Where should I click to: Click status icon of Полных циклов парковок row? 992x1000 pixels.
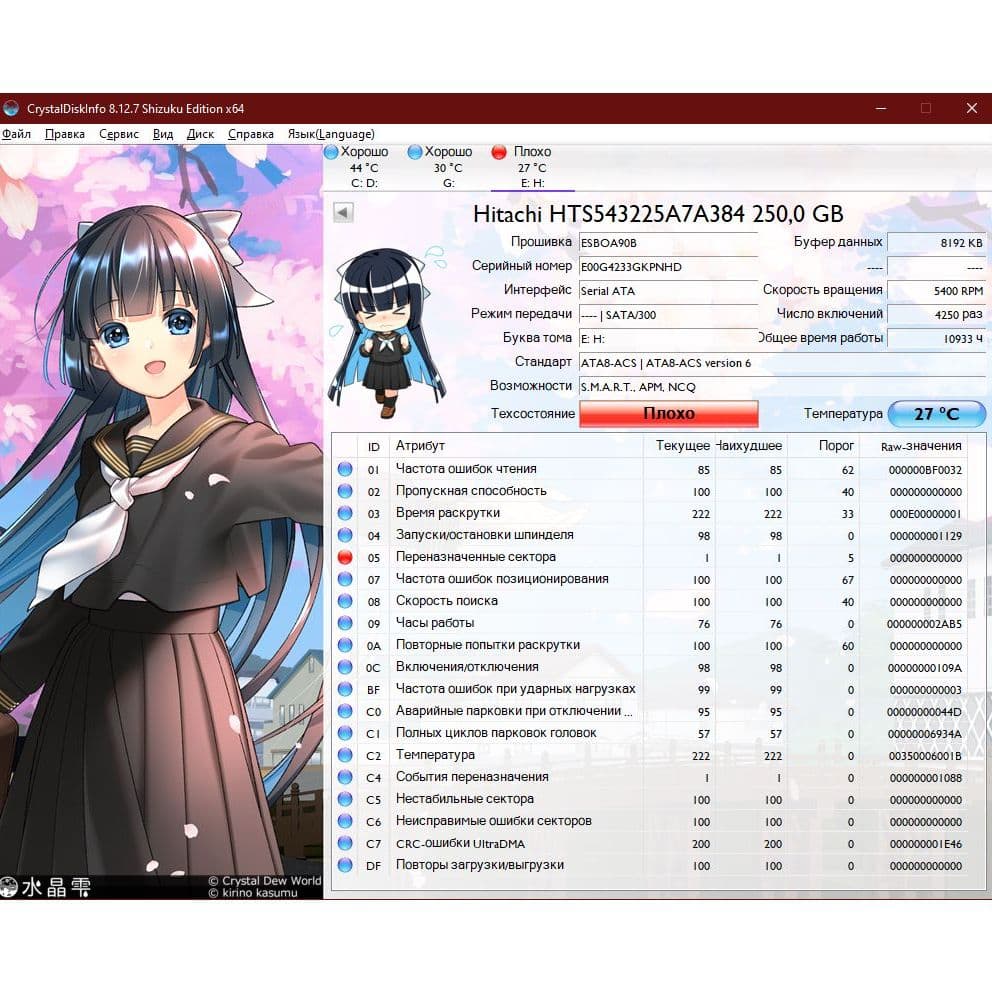coord(345,733)
